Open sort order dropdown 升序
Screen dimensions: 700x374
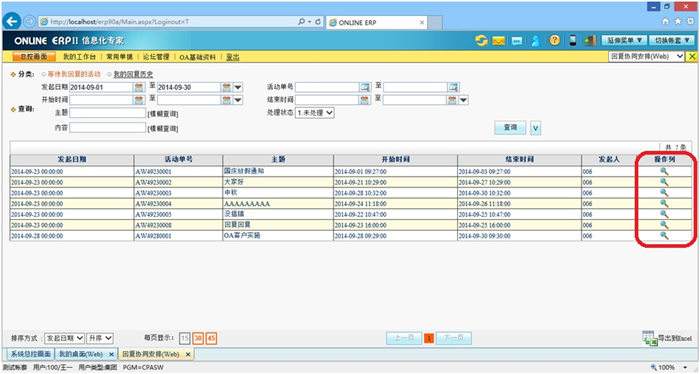100,338
